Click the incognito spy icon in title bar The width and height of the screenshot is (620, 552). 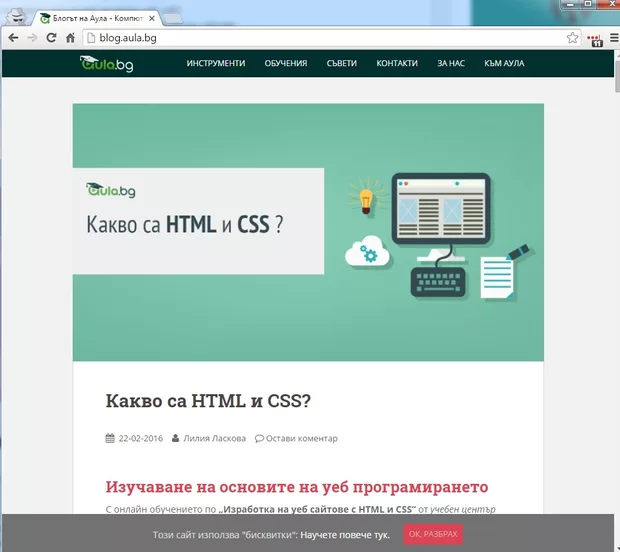(x=17, y=17)
